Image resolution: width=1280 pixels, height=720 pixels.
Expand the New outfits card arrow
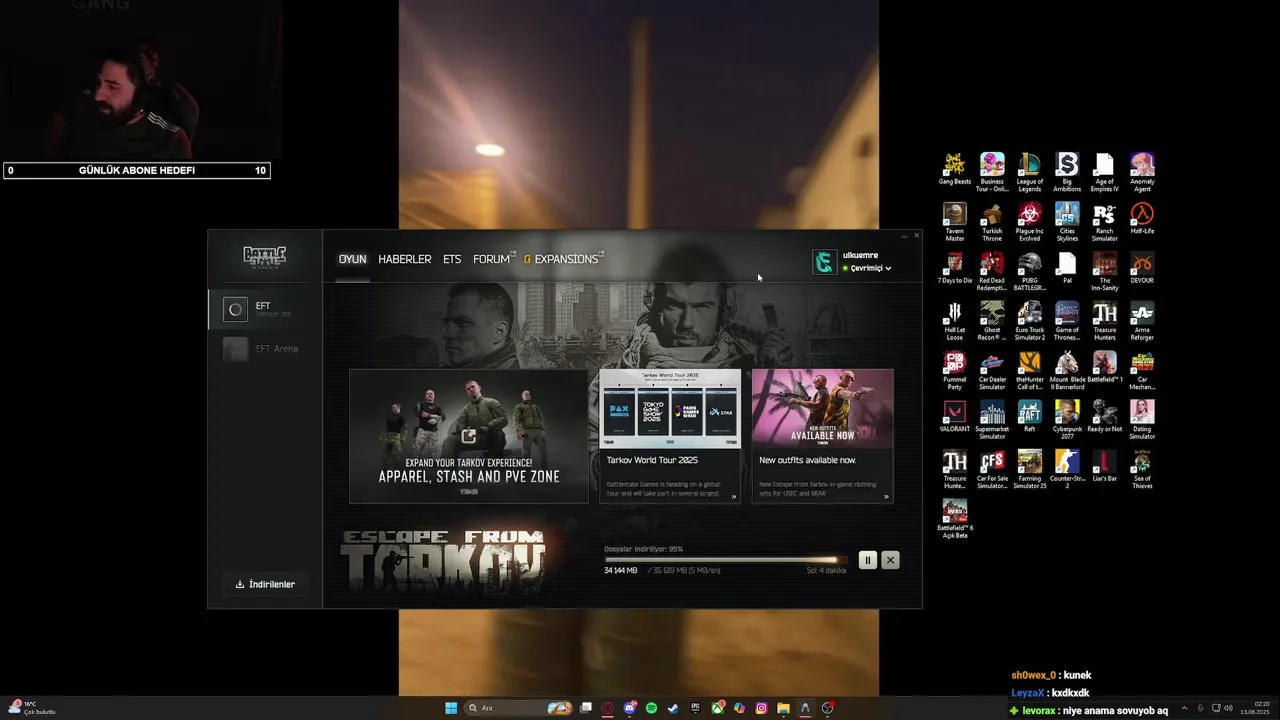[x=885, y=496]
